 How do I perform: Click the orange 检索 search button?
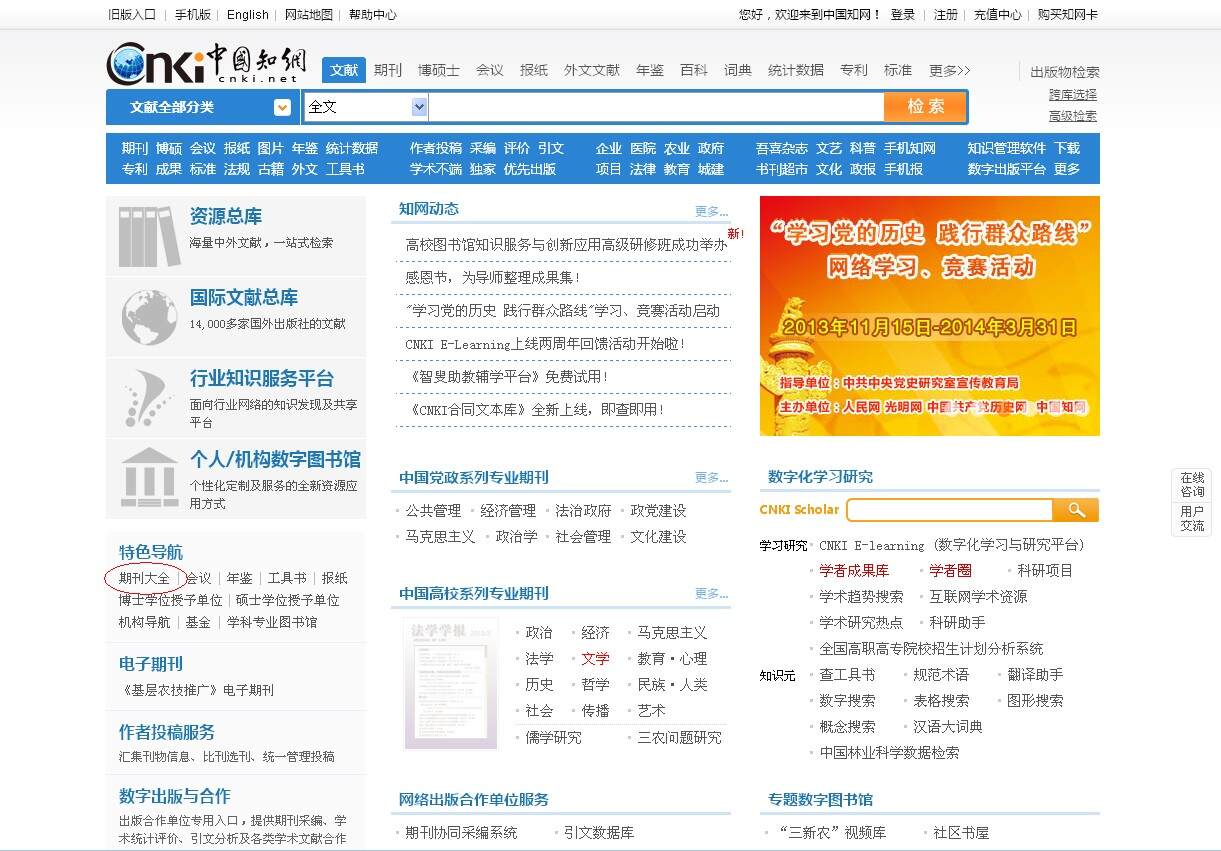(x=925, y=106)
